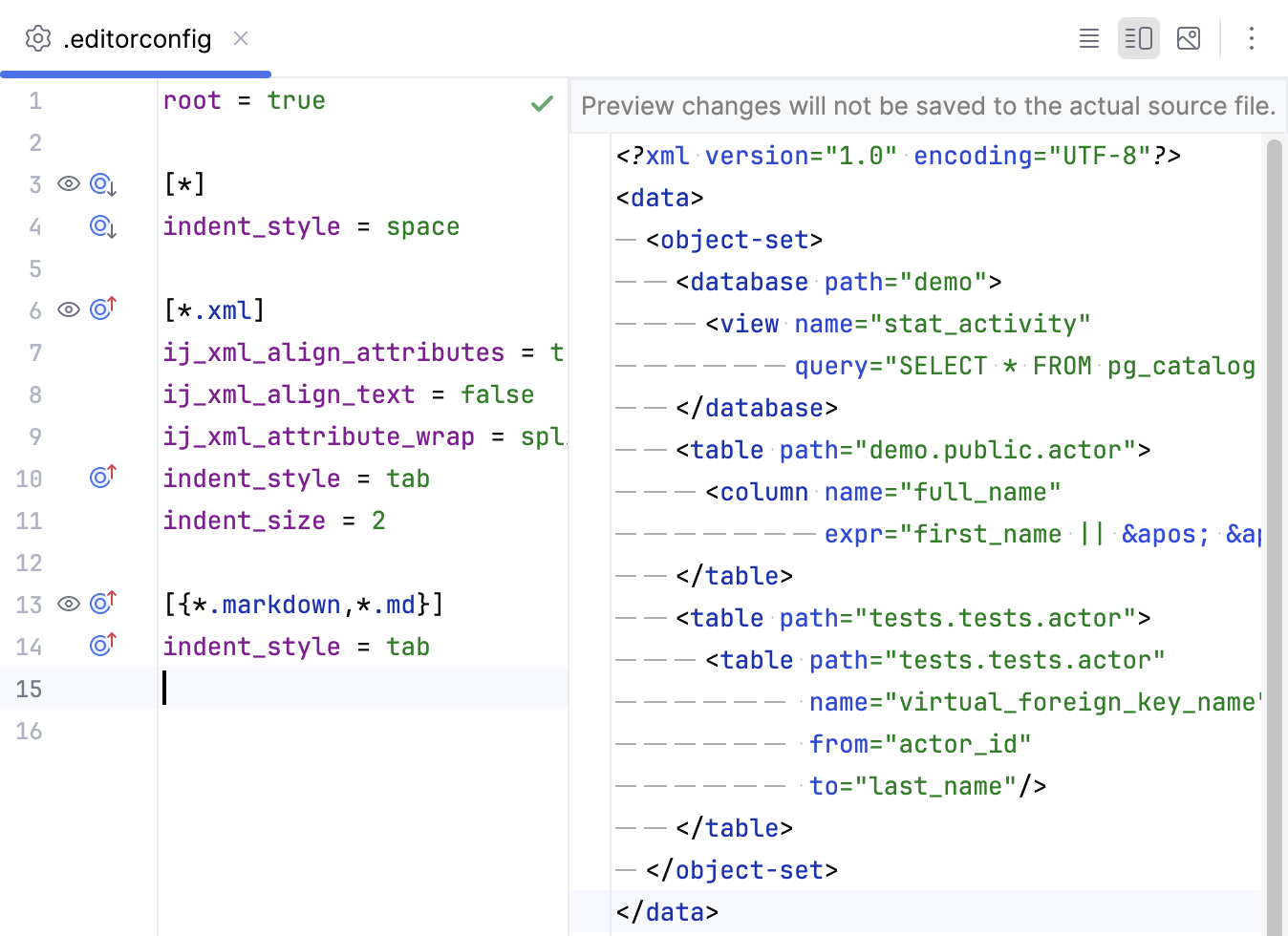Close the .editorconfig tab
The height and width of the screenshot is (936, 1288).
click(240, 38)
